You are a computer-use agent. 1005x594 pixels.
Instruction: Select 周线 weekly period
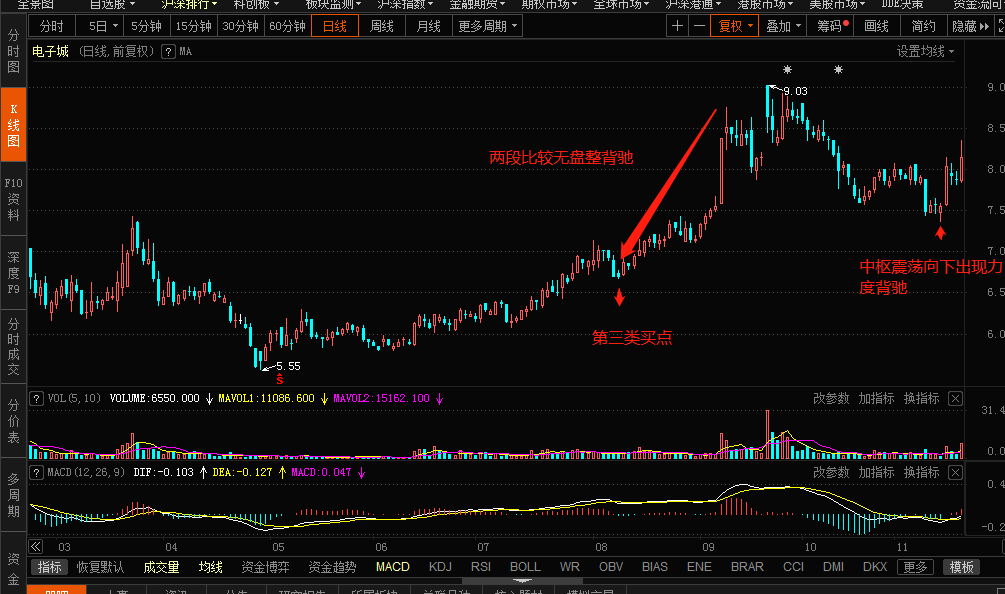(382, 26)
